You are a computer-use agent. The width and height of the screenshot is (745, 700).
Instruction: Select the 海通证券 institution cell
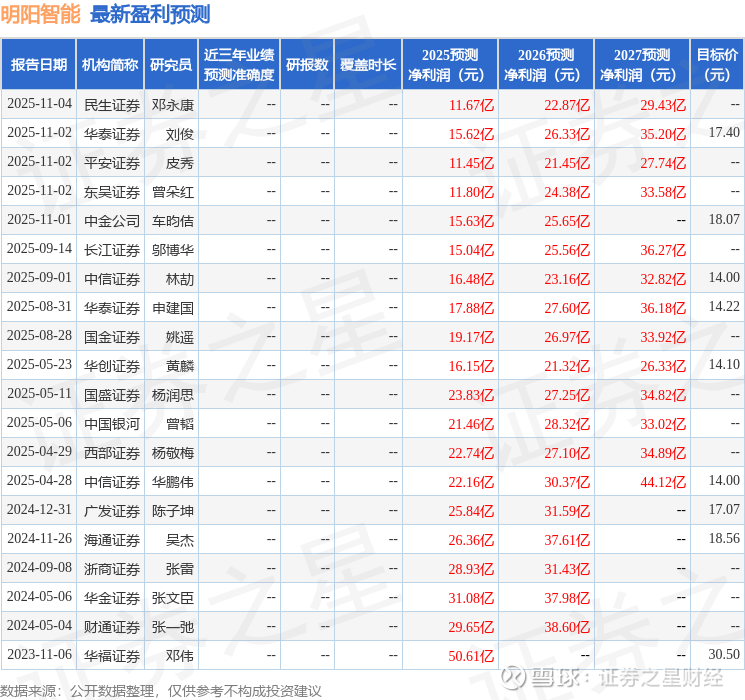click(112, 540)
